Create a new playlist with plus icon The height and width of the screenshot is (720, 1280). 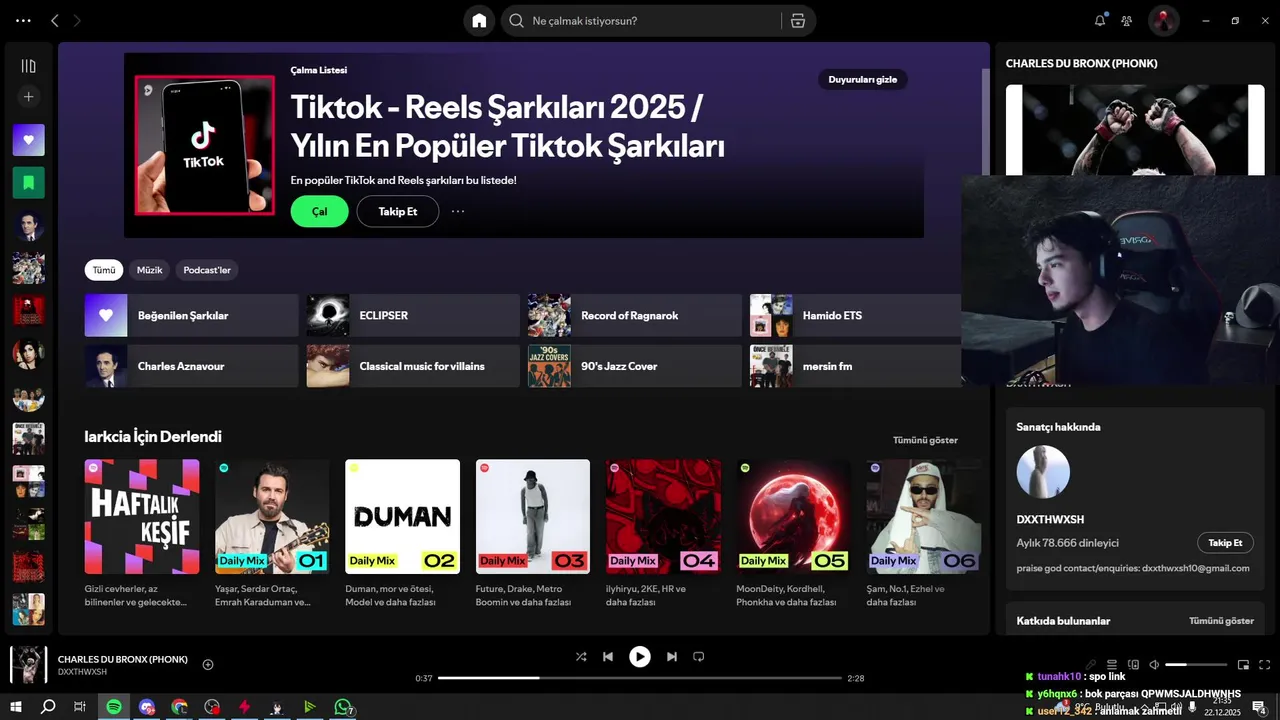tap(28, 97)
